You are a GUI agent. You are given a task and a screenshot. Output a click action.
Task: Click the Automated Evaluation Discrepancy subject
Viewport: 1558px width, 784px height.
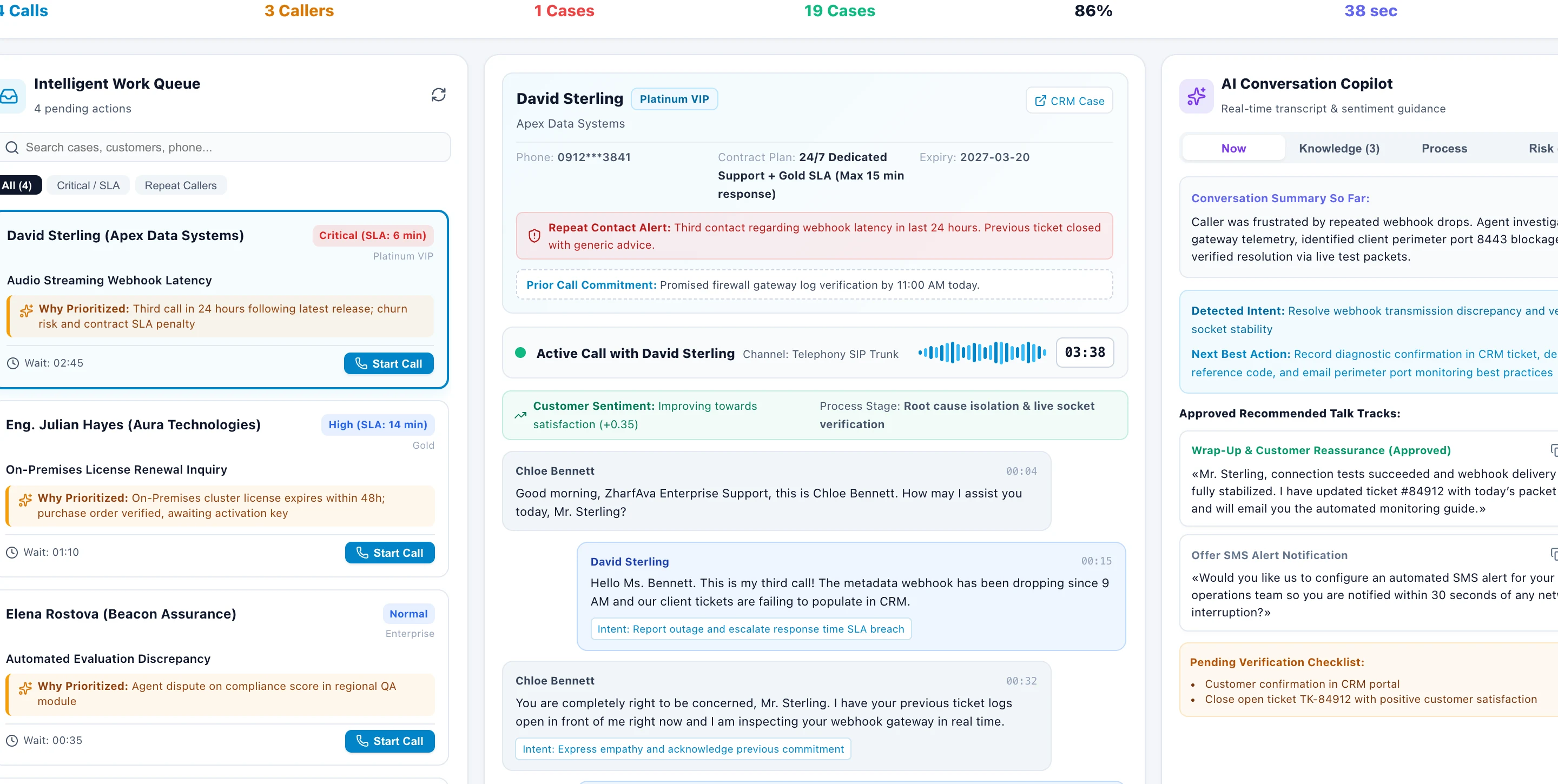coord(108,659)
